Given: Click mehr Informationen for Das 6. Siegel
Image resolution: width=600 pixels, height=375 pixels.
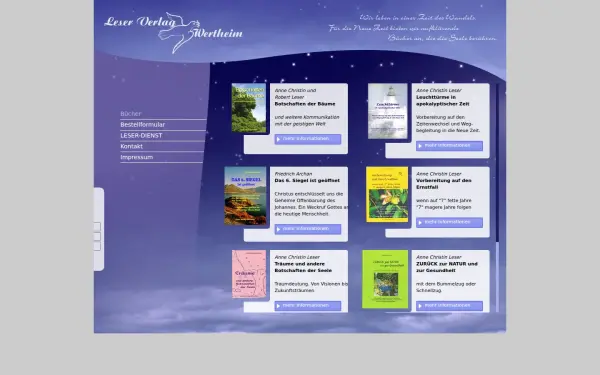Looking at the screenshot, I should tap(308, 229).
